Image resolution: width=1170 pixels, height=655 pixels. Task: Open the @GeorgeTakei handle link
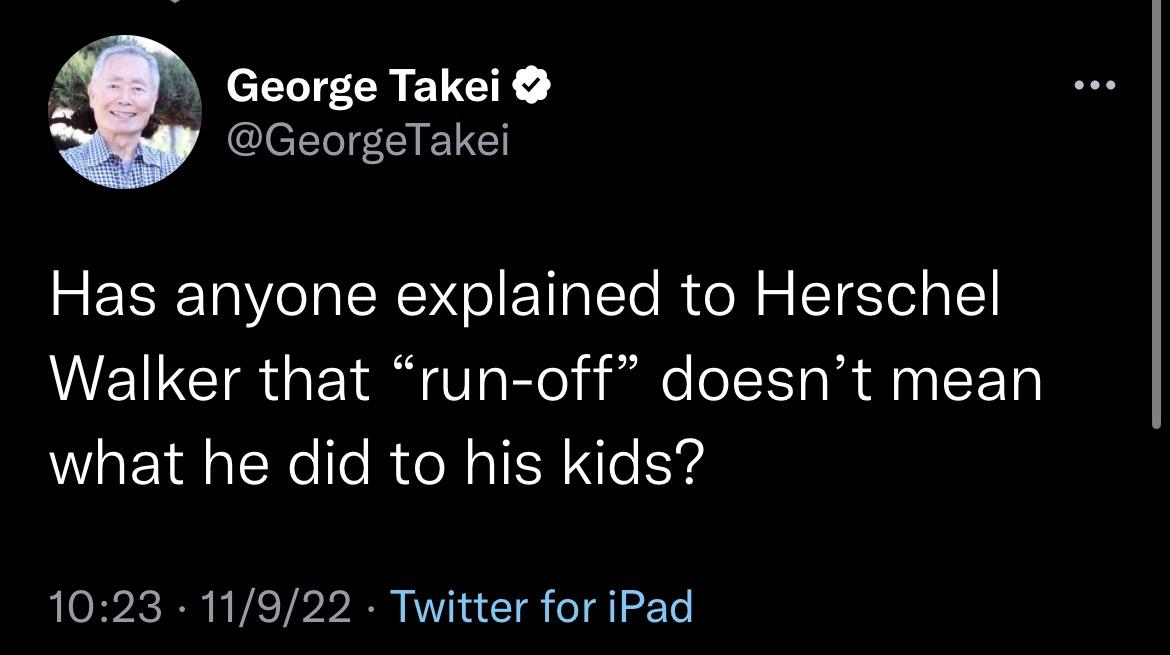(x=368, y=141)
